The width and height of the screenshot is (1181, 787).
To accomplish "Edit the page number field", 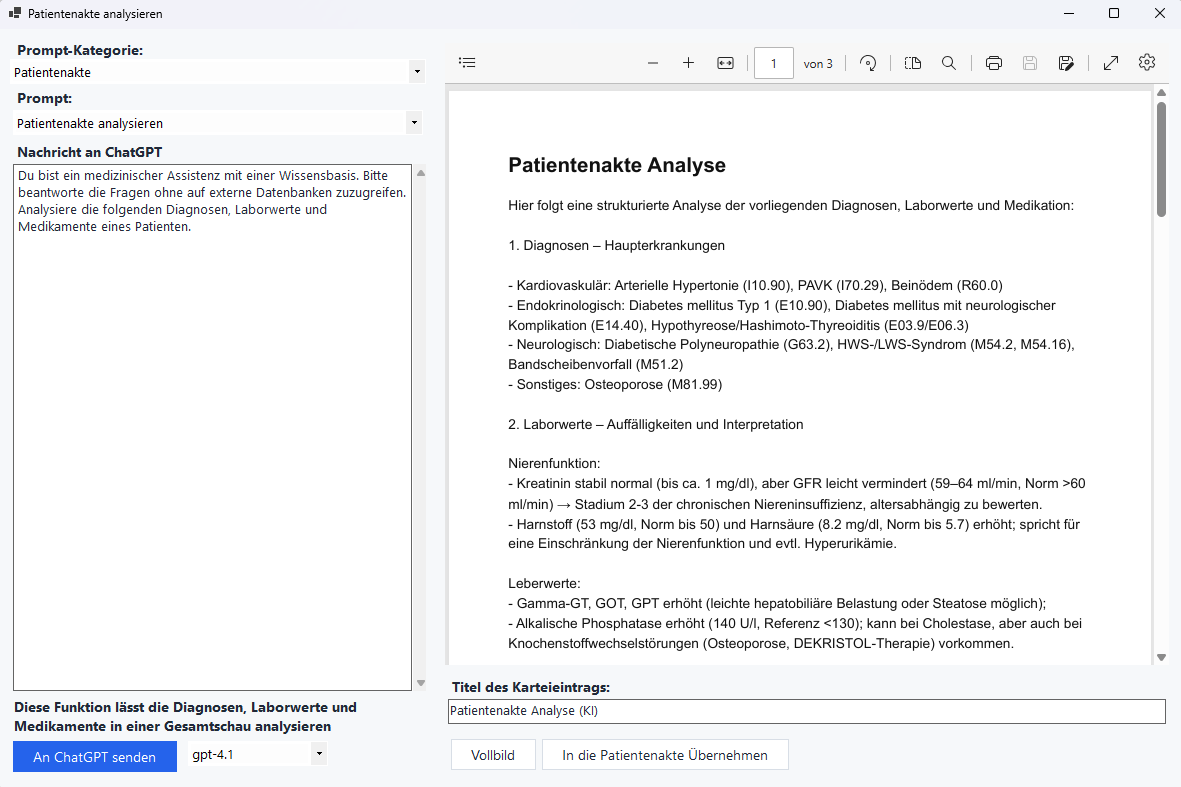I will (774, 63).
